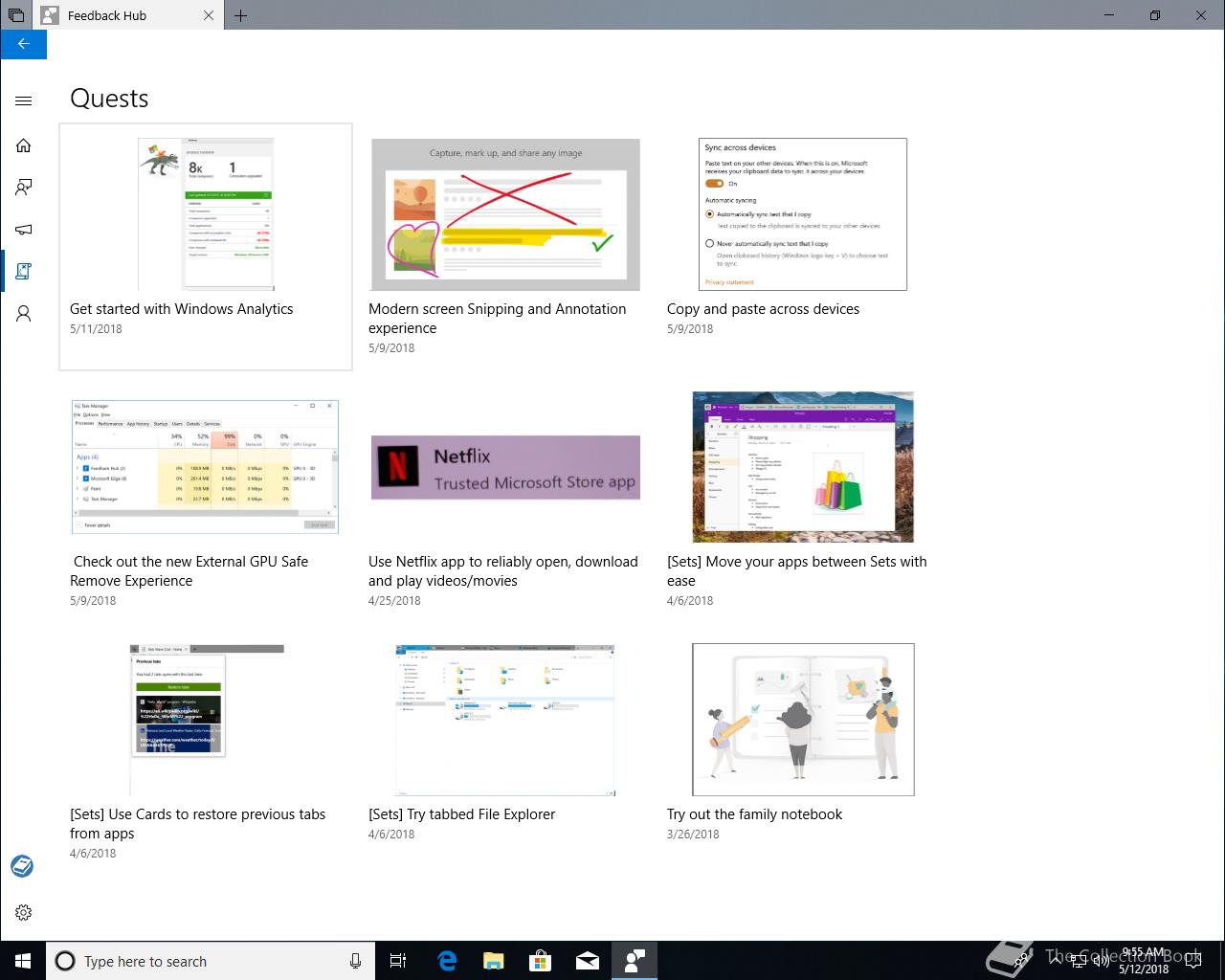1225x980 pixels.
Task: Open tabbed File Explorer quest image
Action: tap(505, 720)
